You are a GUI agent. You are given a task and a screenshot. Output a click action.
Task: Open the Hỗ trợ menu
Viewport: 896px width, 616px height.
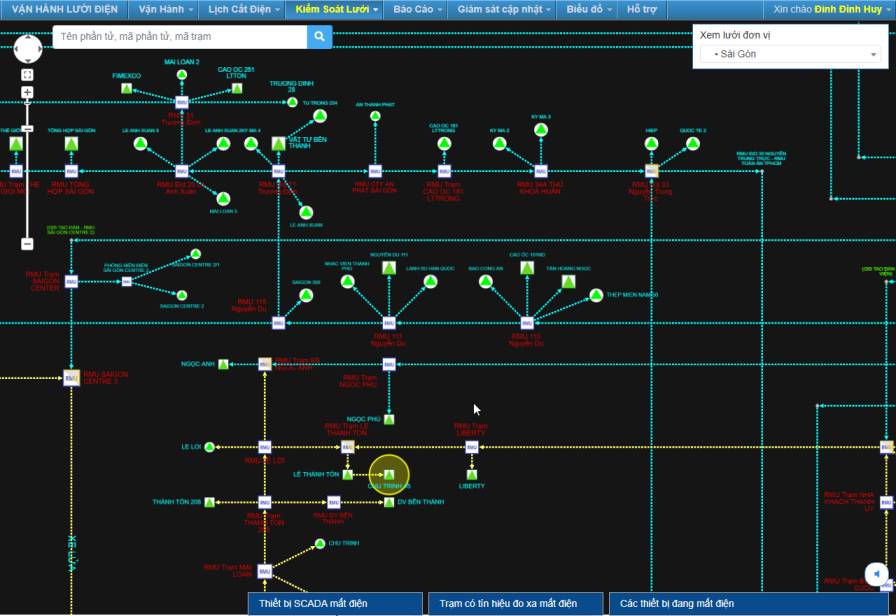pyautogui.click(x=642, y=9)
